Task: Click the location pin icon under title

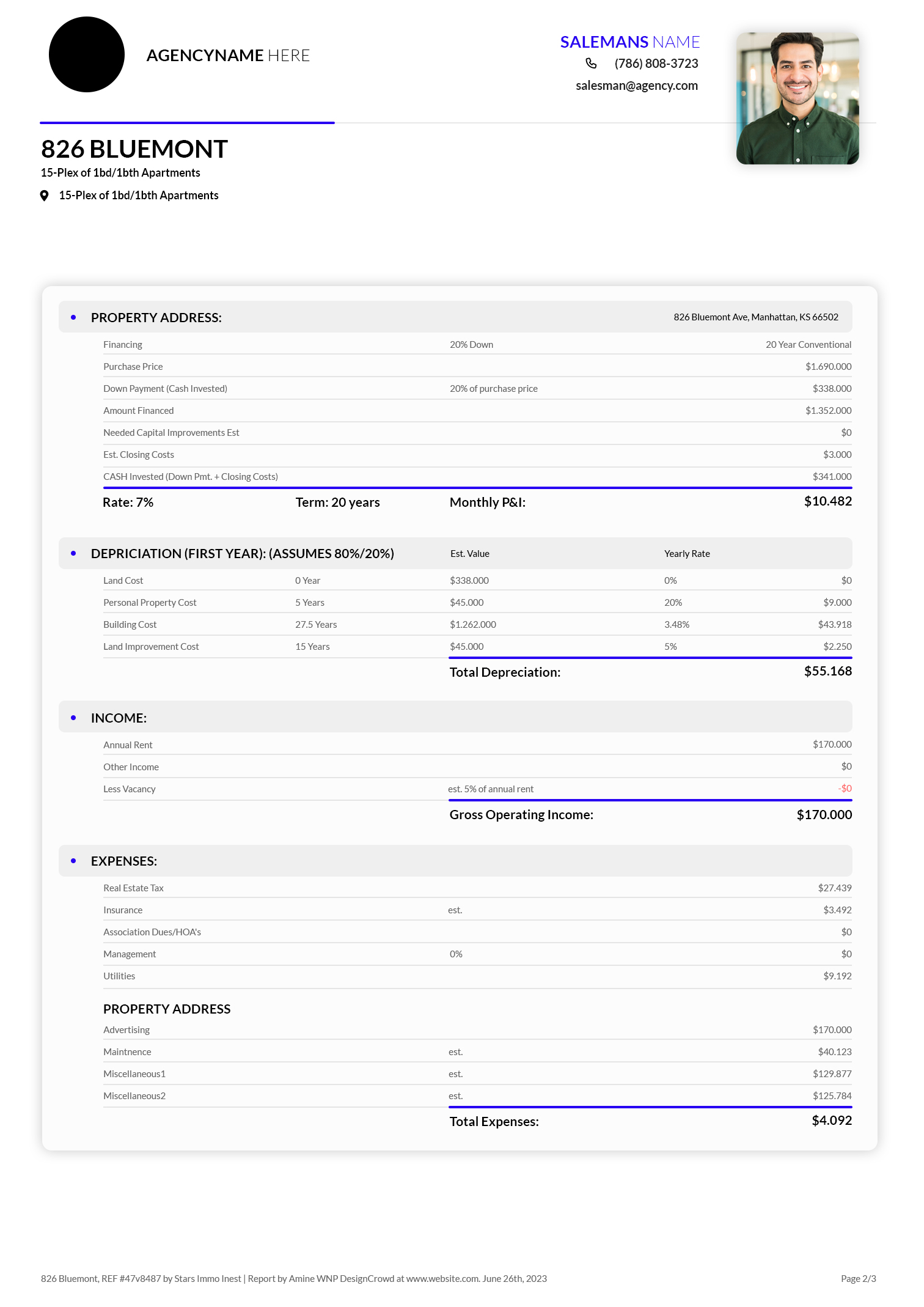Action: 44,196
